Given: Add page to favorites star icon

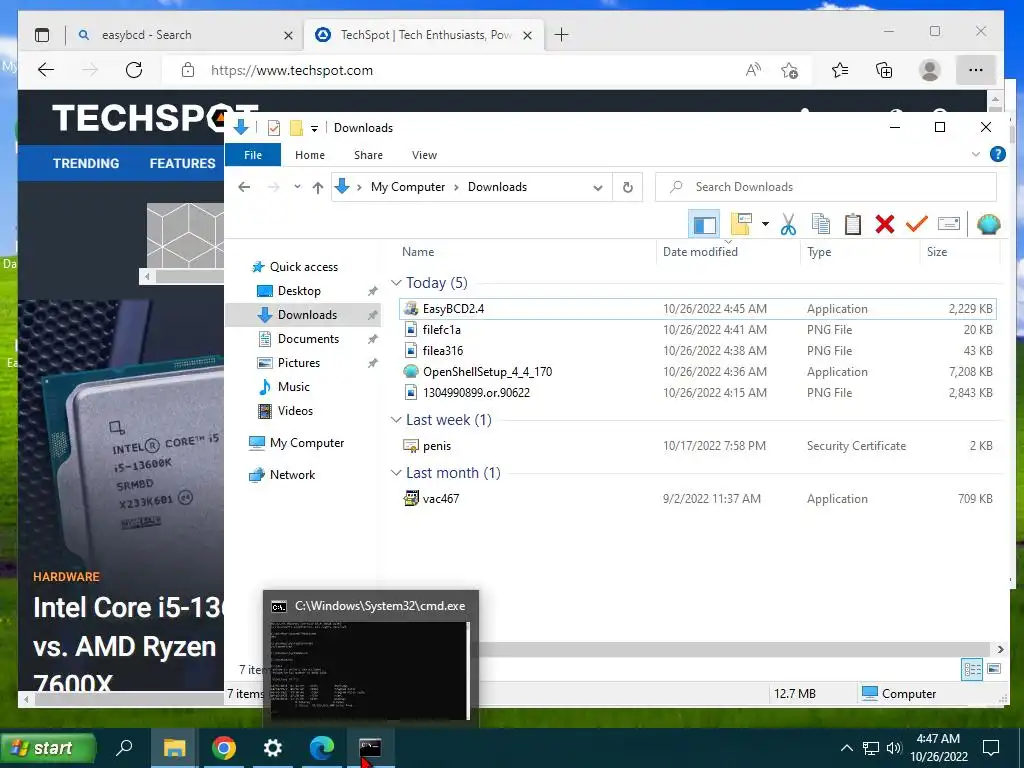Looking at the screenshot, I should tap(790, 70).
